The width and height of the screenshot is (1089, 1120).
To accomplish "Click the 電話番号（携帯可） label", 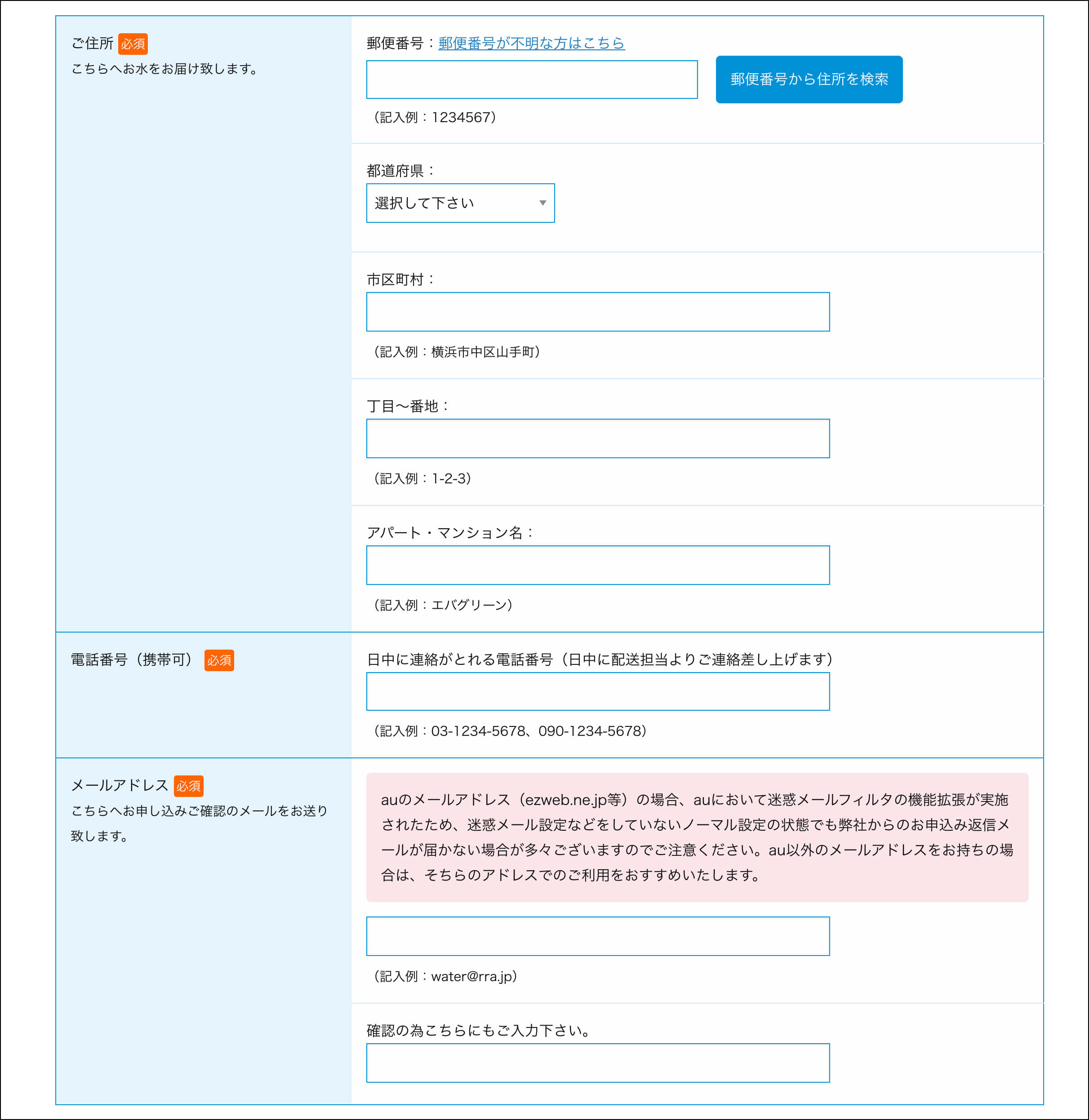I will tap(132, 660).
